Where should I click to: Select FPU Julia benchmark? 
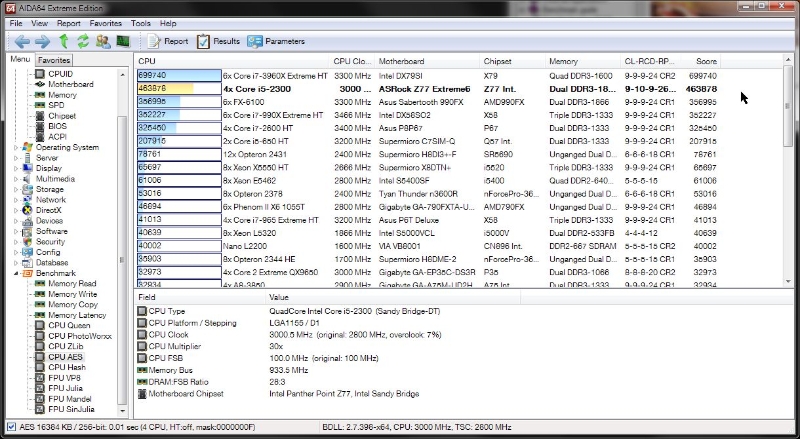[65, 388]
